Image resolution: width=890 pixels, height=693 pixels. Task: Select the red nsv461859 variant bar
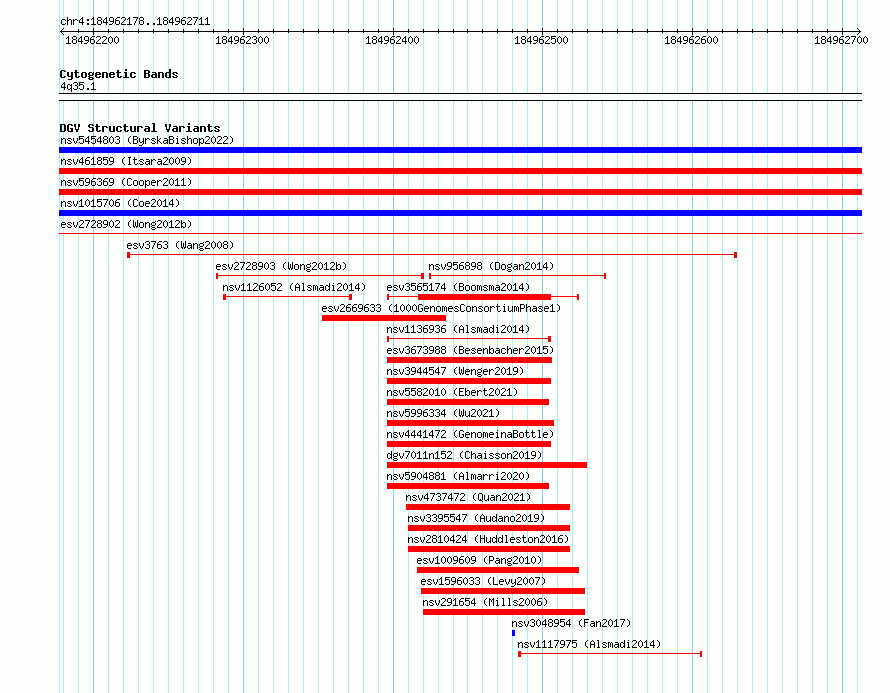(460, 171)
